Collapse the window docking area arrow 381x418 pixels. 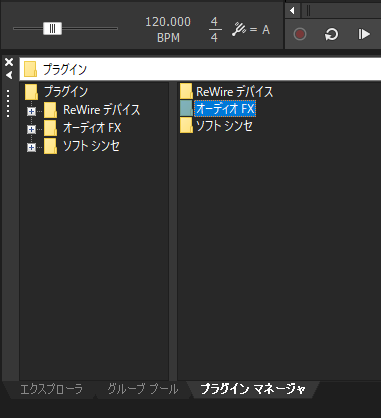9,75
